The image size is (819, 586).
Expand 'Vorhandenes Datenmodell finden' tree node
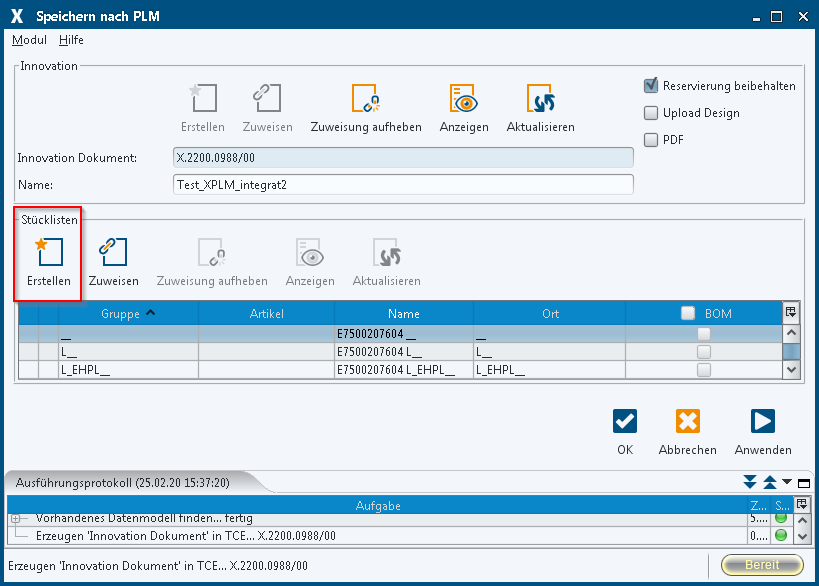[16, 518]
